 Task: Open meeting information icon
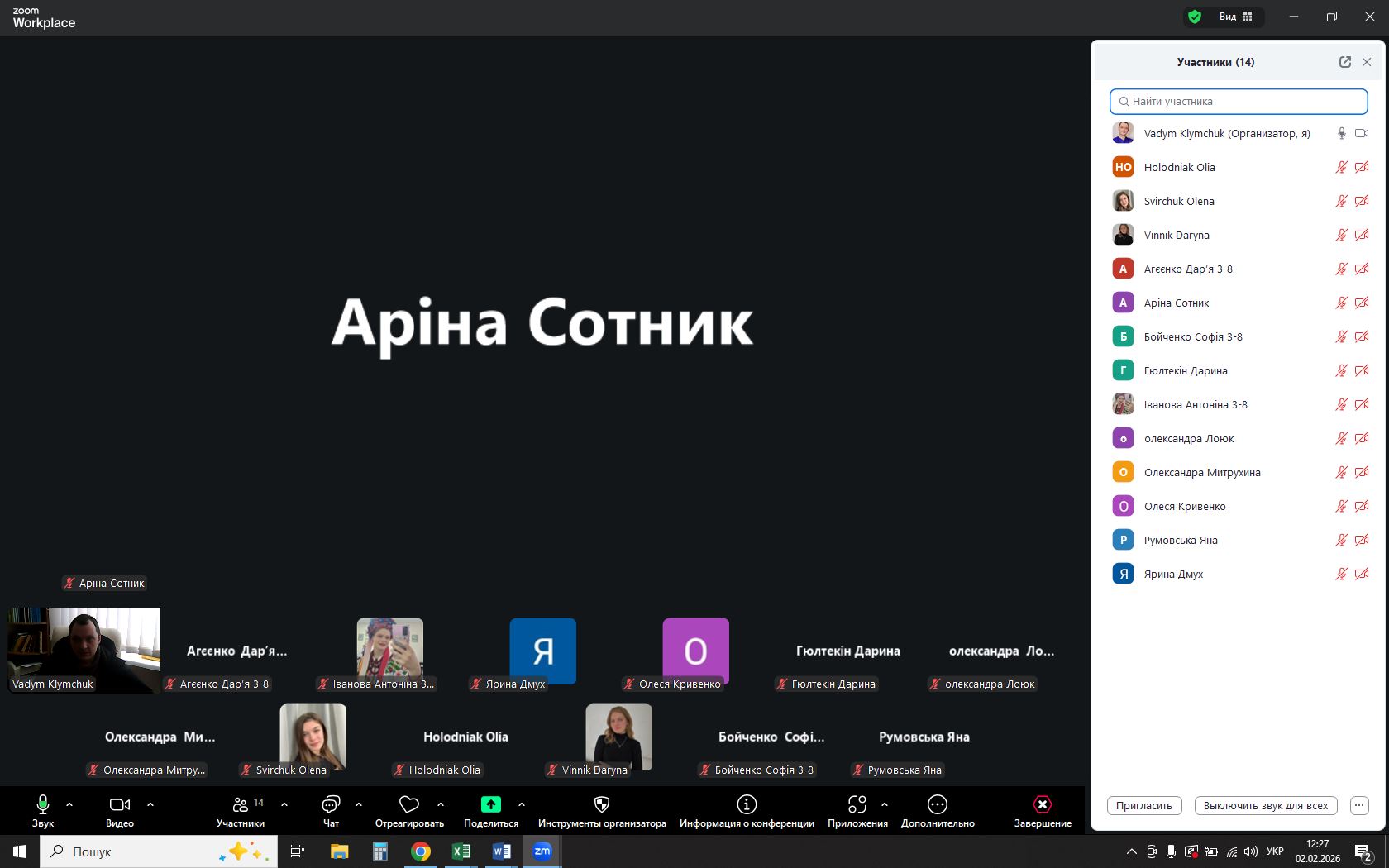[747, 804]
